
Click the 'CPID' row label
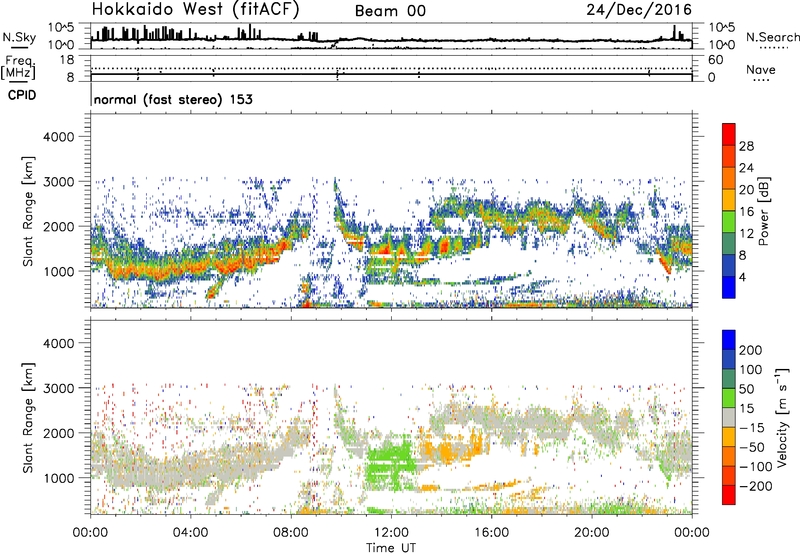pos(22,95)
